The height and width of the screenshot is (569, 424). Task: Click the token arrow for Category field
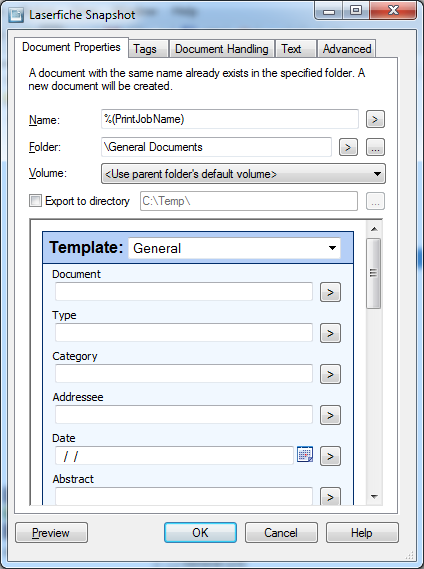330,374
